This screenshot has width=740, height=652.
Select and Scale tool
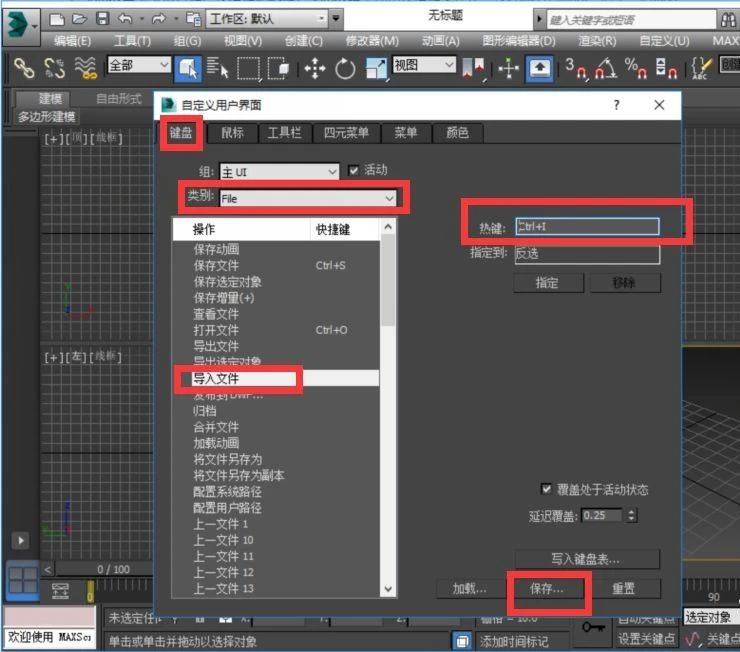coord(376,69)
